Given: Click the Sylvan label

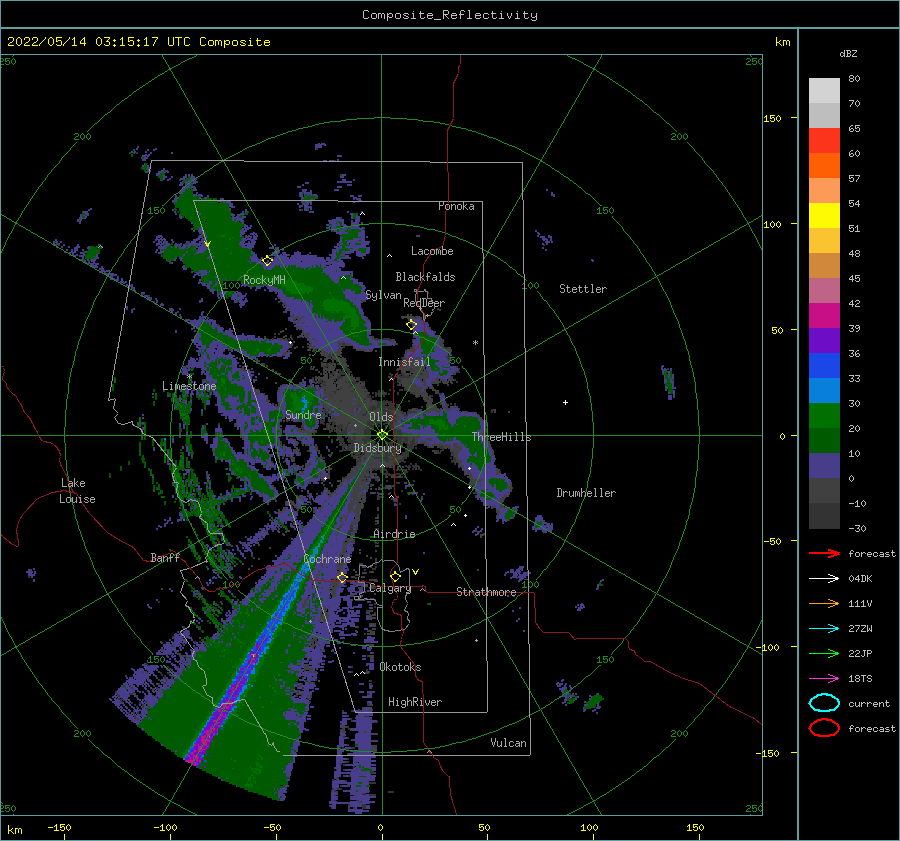Looking at the screenshot, I should (383, 295).
